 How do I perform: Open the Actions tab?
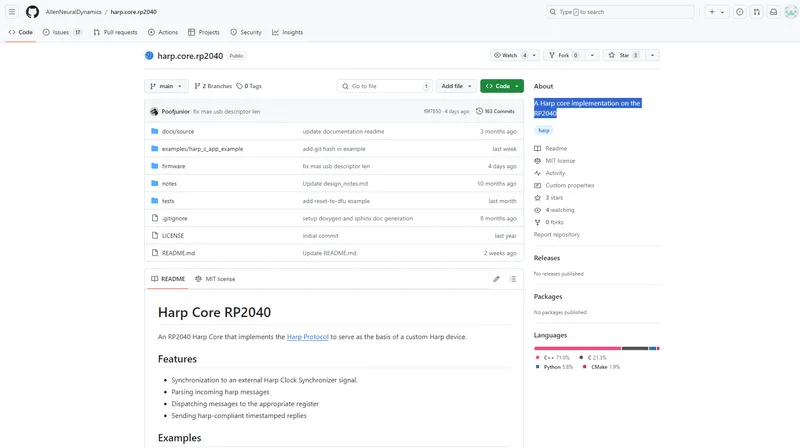point(163,32)
